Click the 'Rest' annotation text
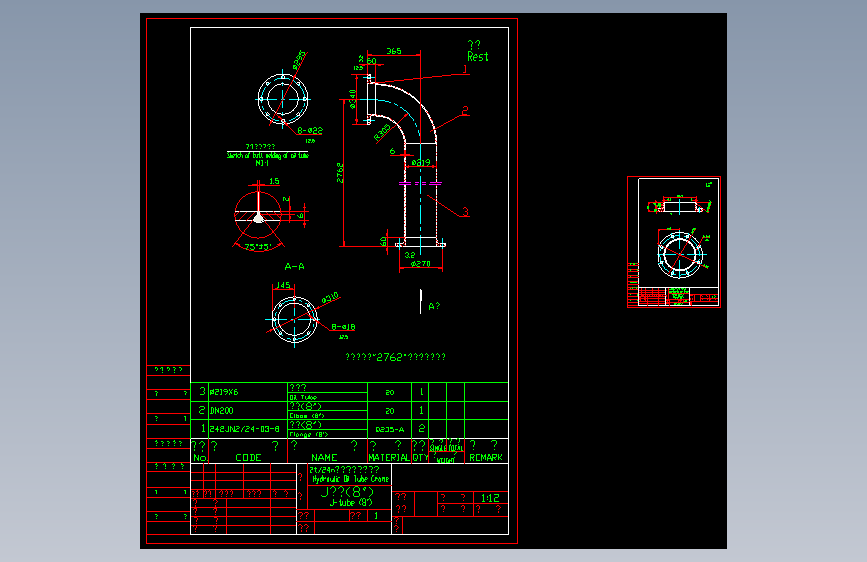Image resolution: width=867 pixels, height=562 pixels. (x=478, y=56)
